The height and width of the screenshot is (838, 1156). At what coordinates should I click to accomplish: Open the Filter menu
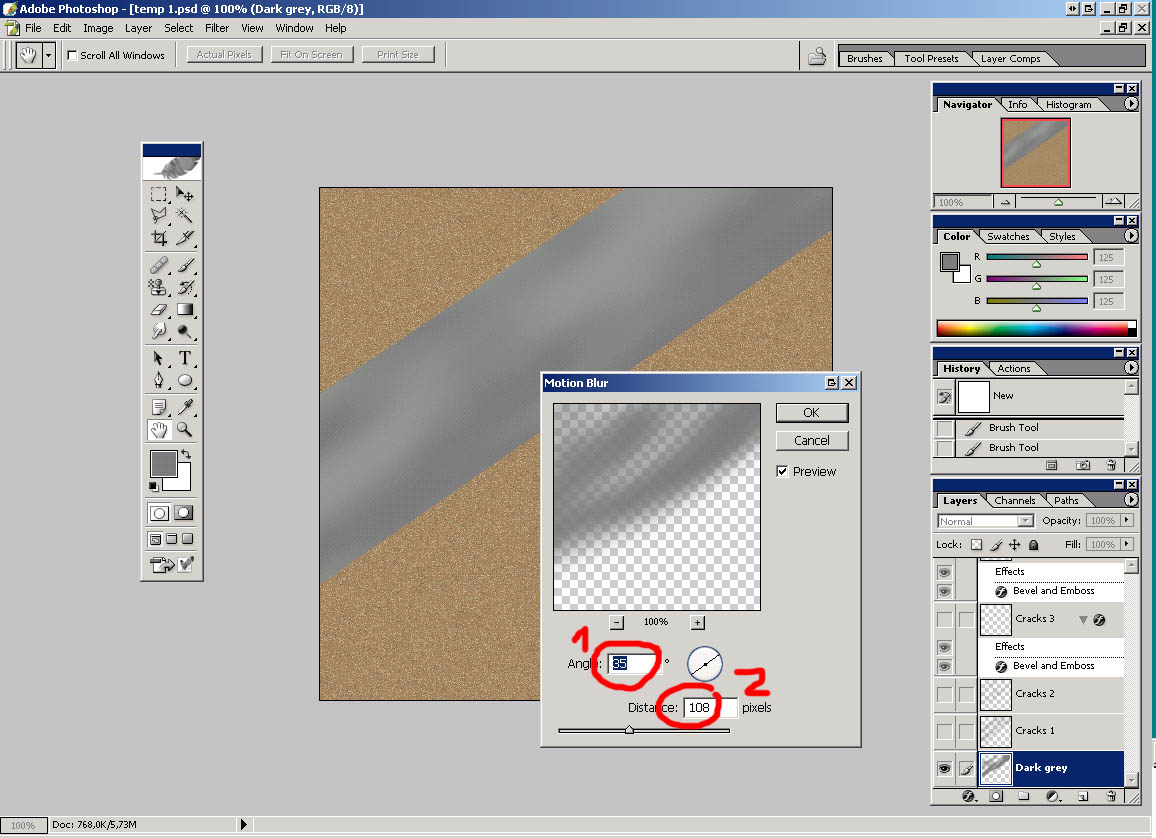(217, 28)
